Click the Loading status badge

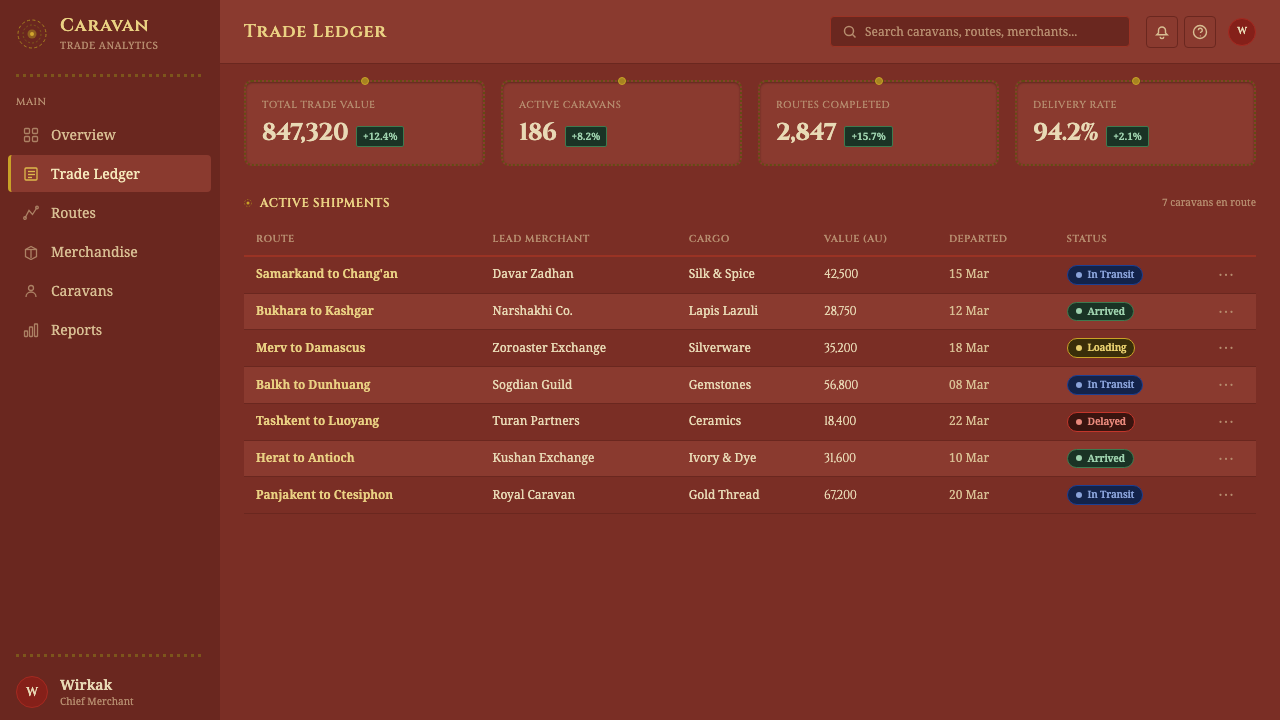[x=1100, y=348]
